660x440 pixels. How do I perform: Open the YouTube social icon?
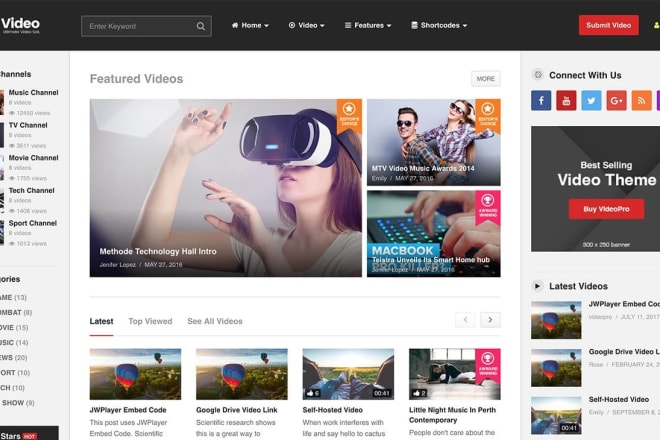[566, 101]
